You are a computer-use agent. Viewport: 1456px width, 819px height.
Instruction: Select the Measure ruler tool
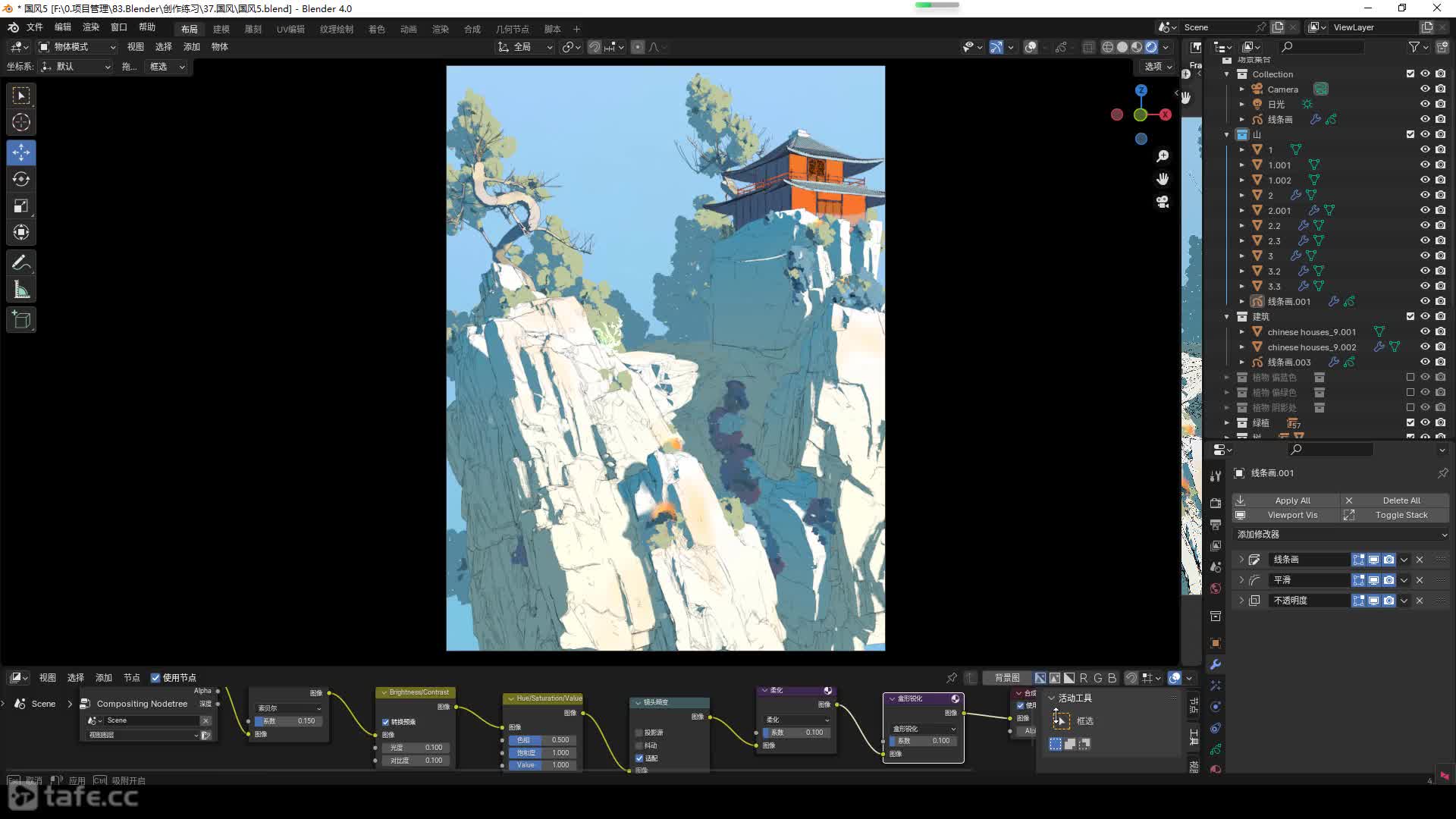pyautogui.click(x=21, y=290)
